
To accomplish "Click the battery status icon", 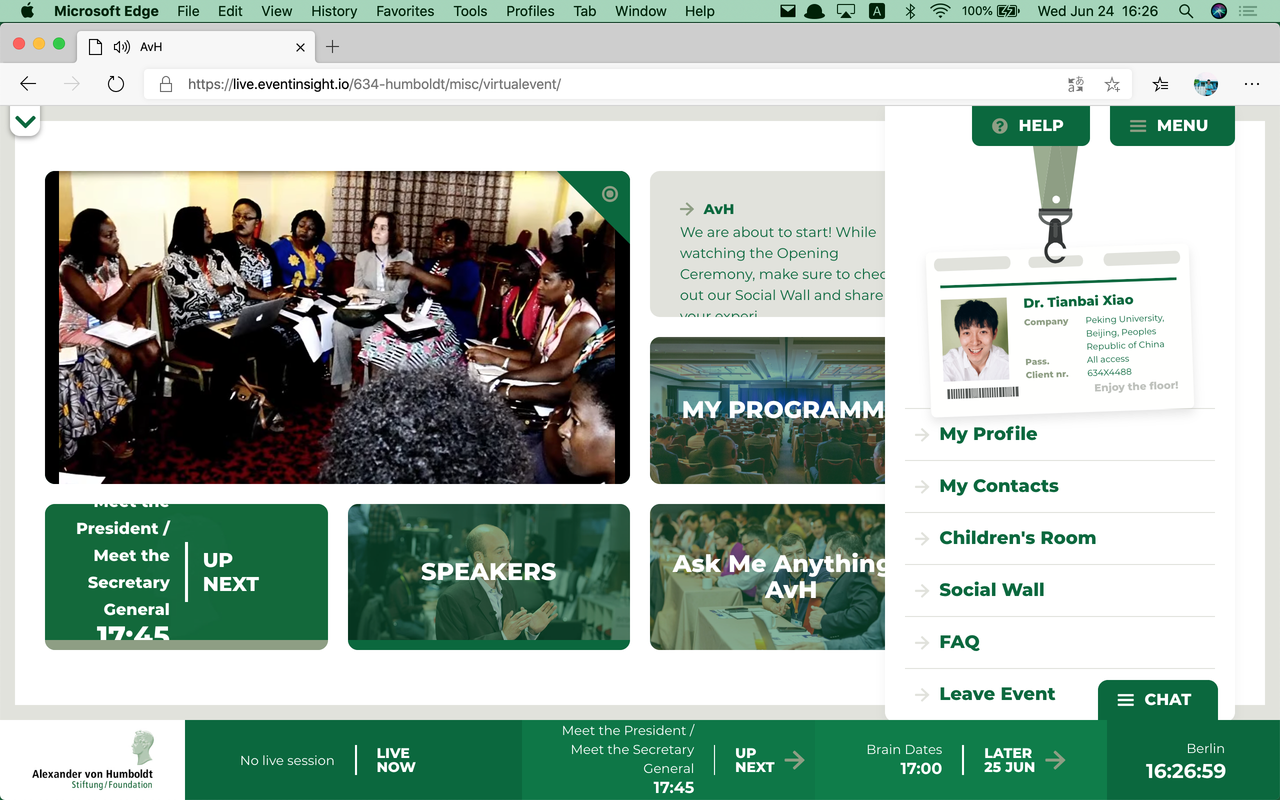I will 1009,11.
